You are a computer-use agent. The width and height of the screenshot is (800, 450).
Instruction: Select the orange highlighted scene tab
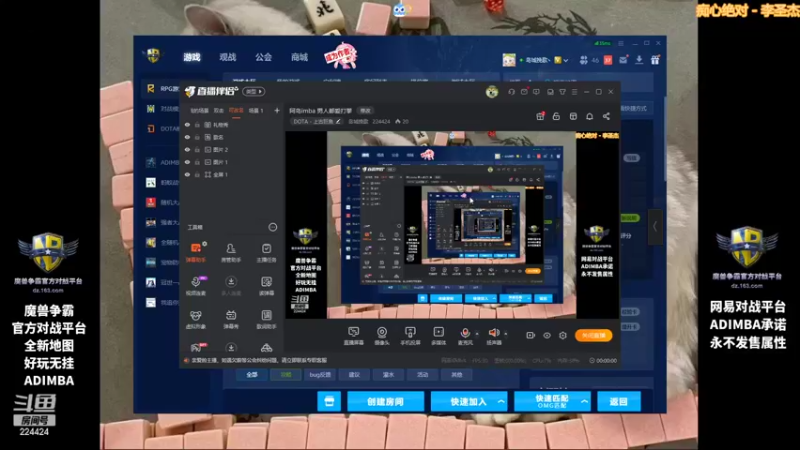tap(236, 110)
